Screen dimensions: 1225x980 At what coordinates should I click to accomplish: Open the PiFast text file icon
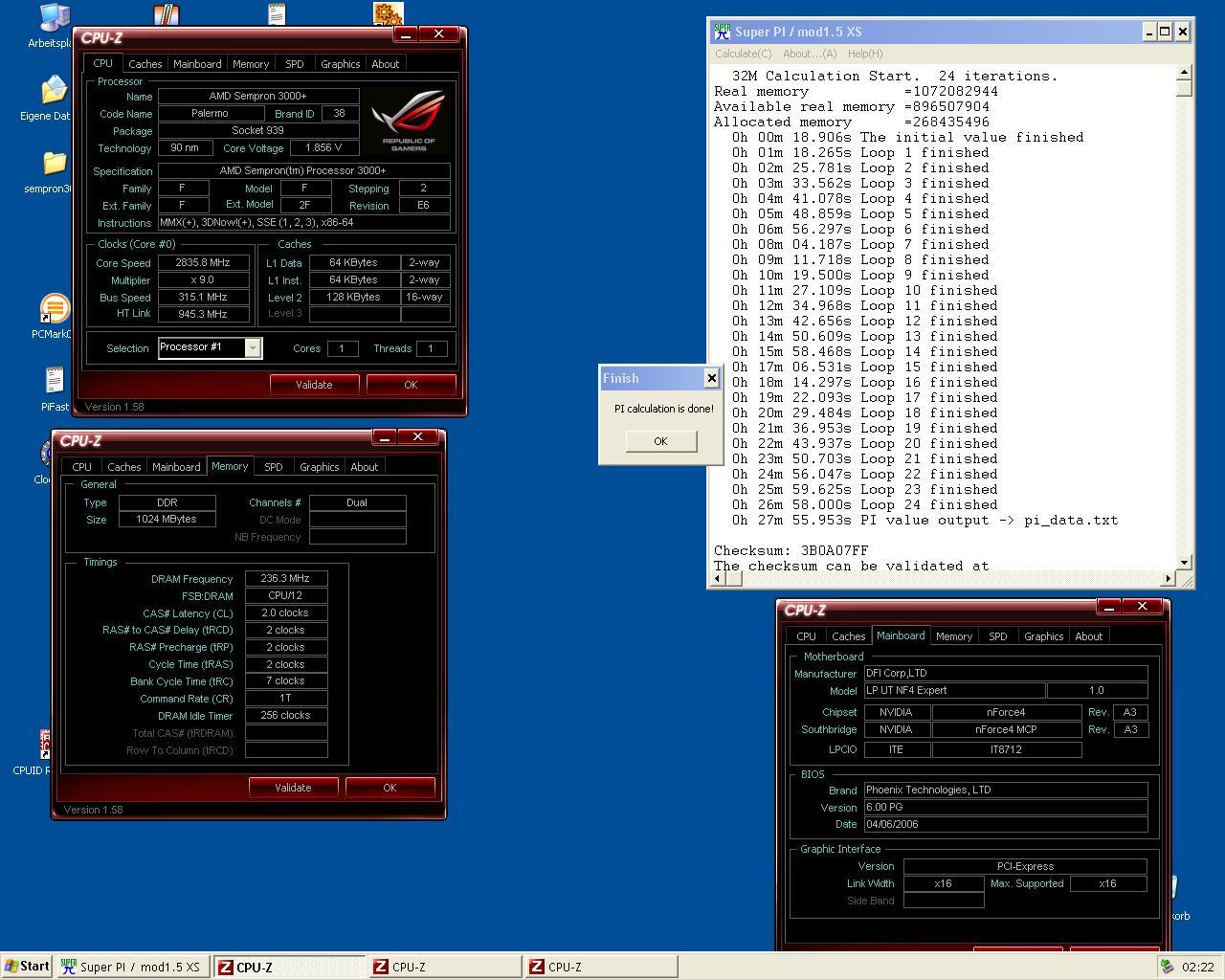[55, 380]
